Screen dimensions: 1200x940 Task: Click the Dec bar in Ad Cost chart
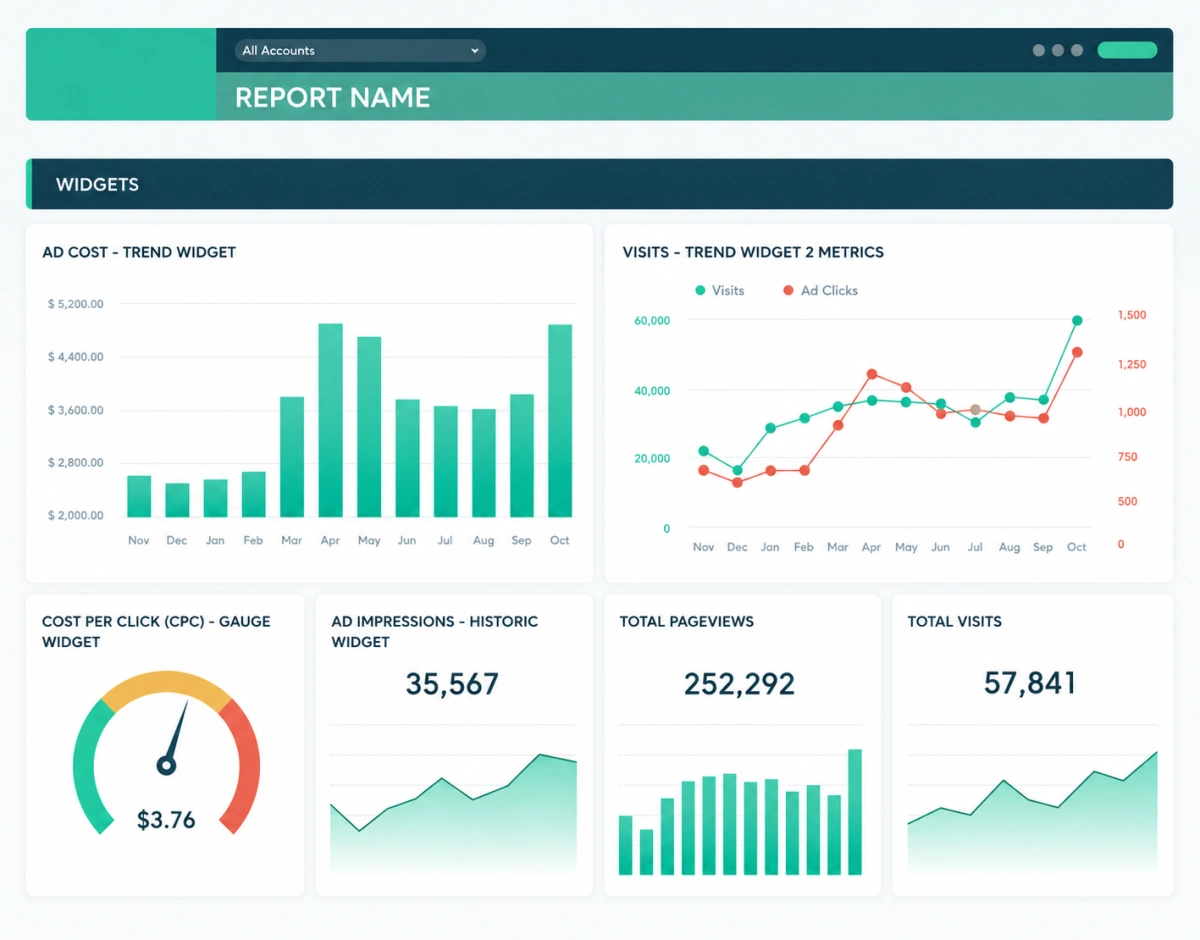click(177, 500)
